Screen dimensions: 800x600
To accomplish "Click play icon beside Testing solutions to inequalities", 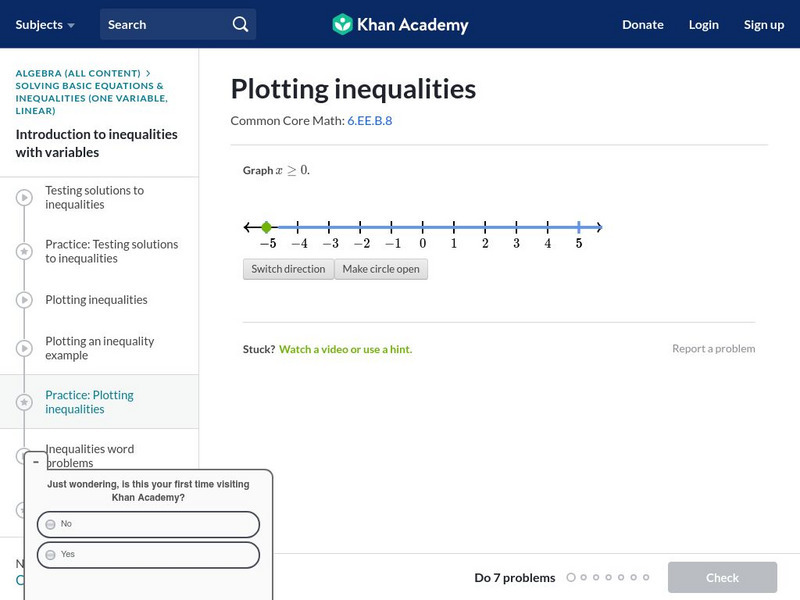I will click(24, 198).
